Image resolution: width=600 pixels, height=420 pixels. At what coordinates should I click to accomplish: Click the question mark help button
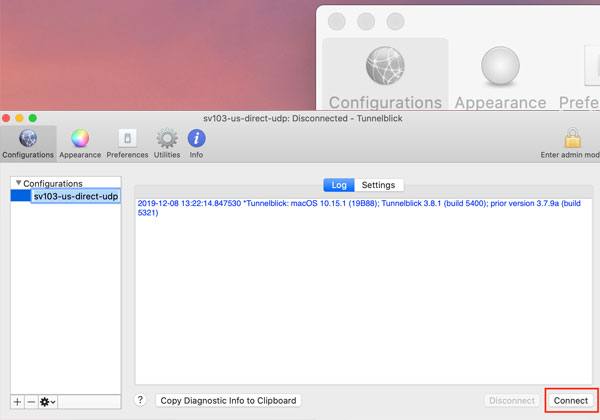140,400
